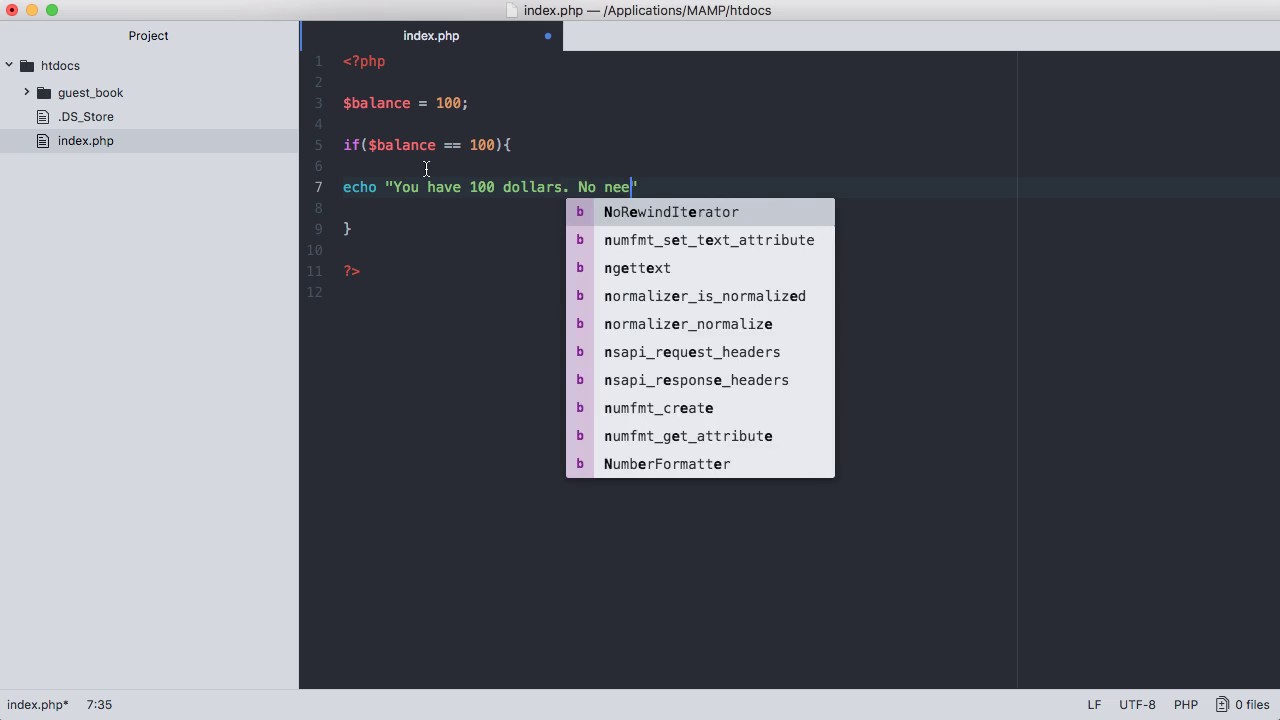Choose nsapi_response_headers suggestion
This screenshot has width=1280, height=720.
pyautogui.click(x=700, y=380)
